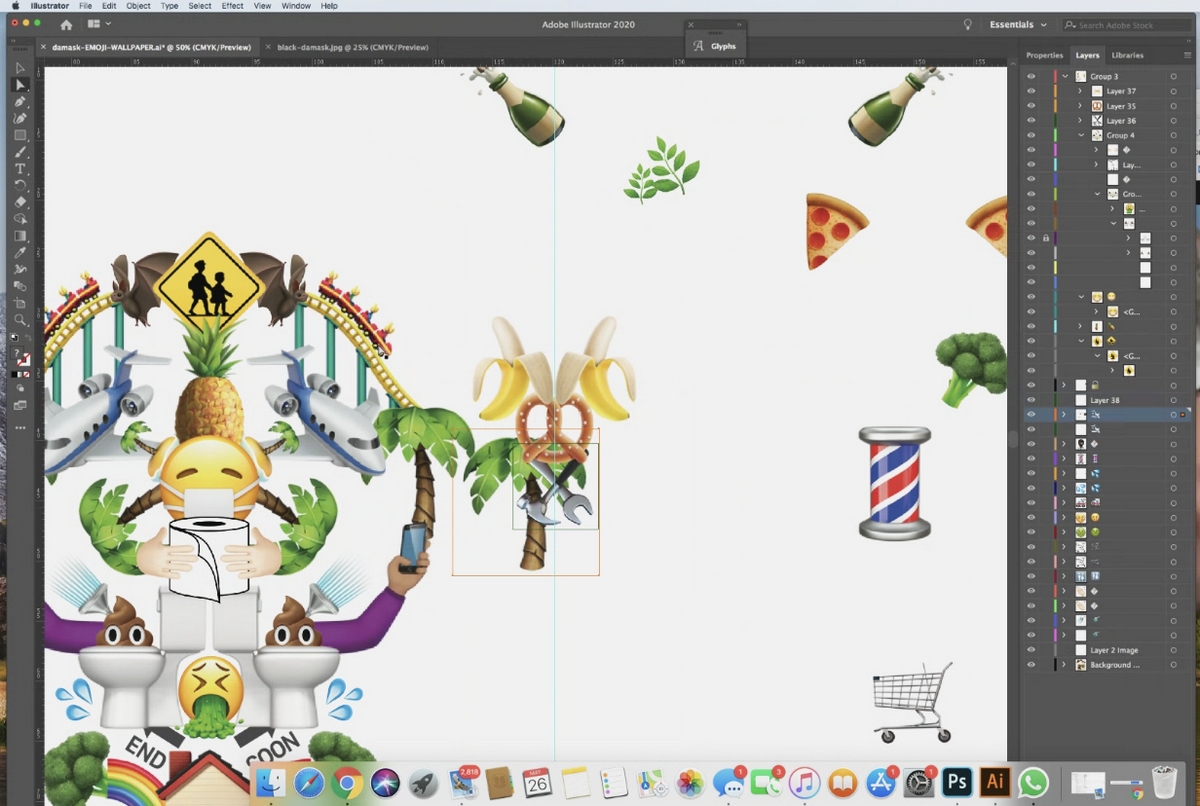Pick the Rectangle tool
1200x806 pixels.
click(20, 135)
